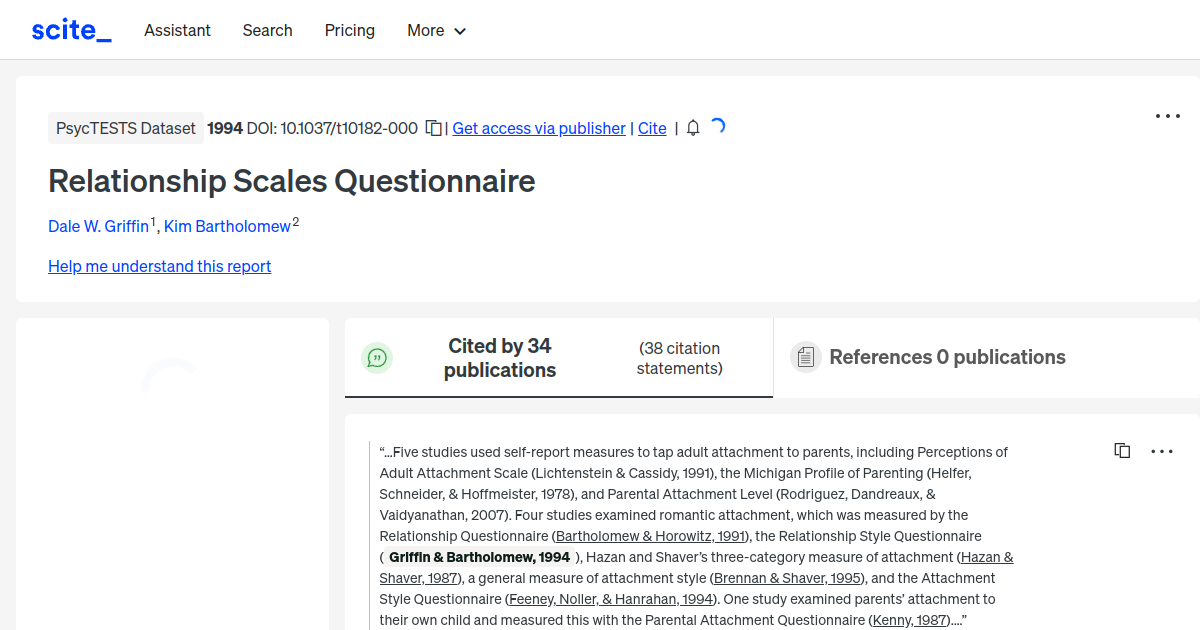This screenshot has width=1200, height=630.
Task: Switch to the Cited by 34 publications tab
Action: coord(500,358)
